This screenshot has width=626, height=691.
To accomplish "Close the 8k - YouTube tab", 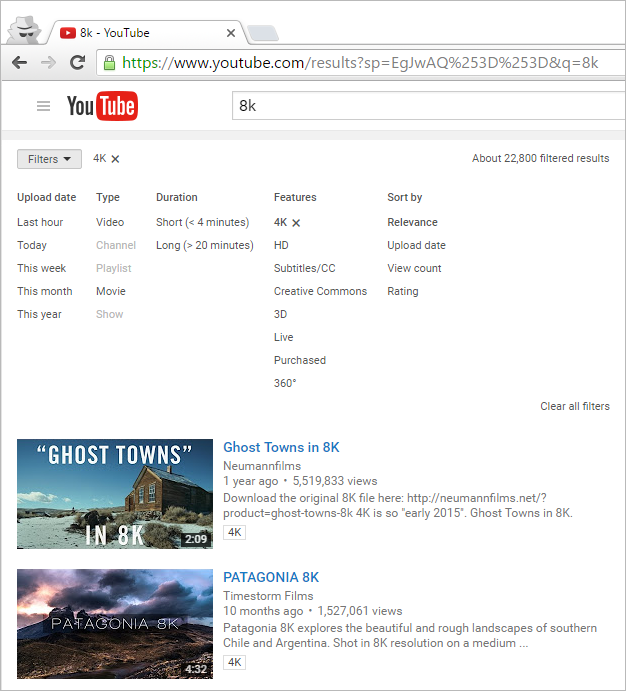I will coord(231,33).
